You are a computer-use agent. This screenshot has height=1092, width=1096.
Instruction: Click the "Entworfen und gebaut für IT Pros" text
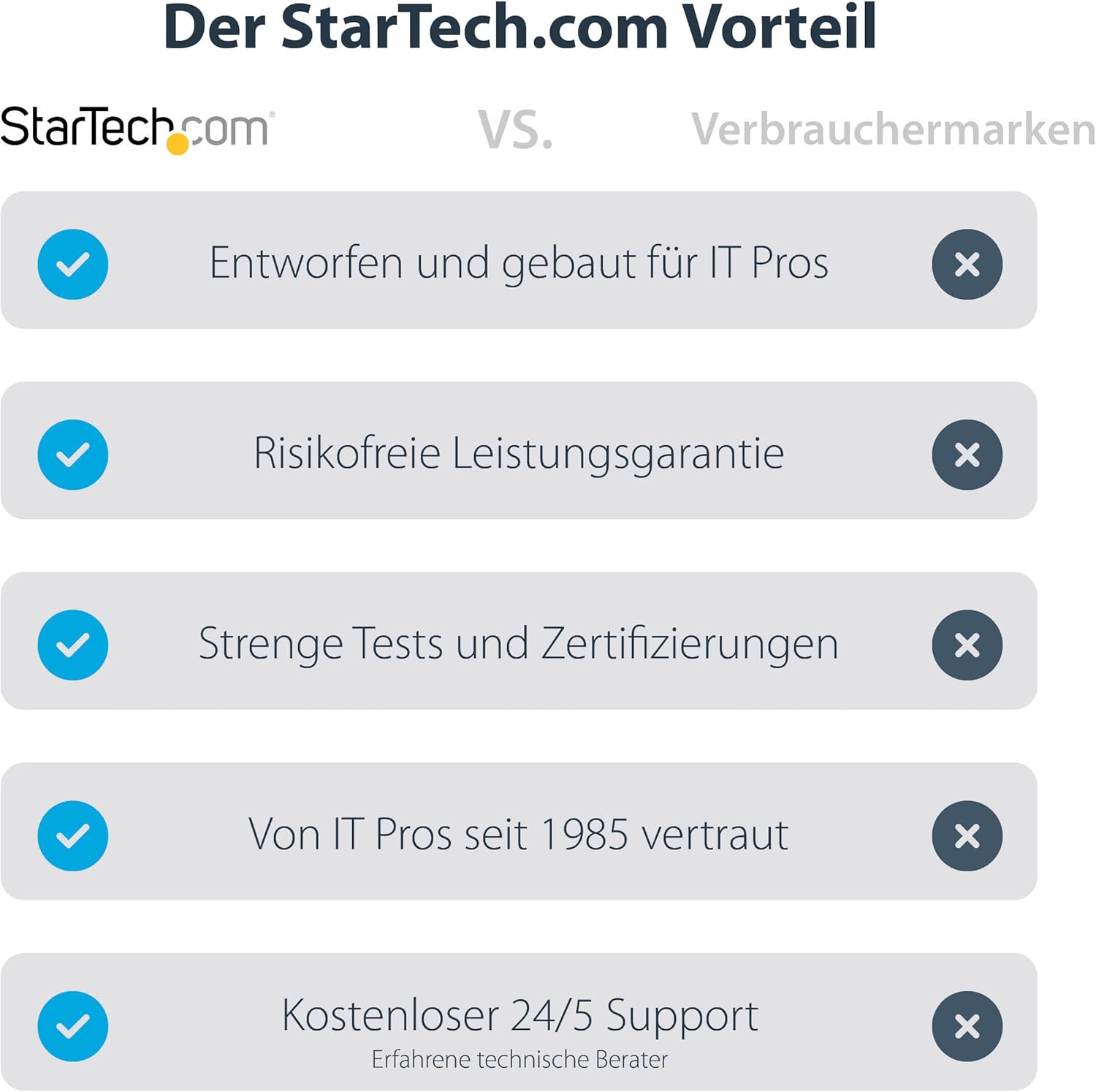tap(519, 263)
